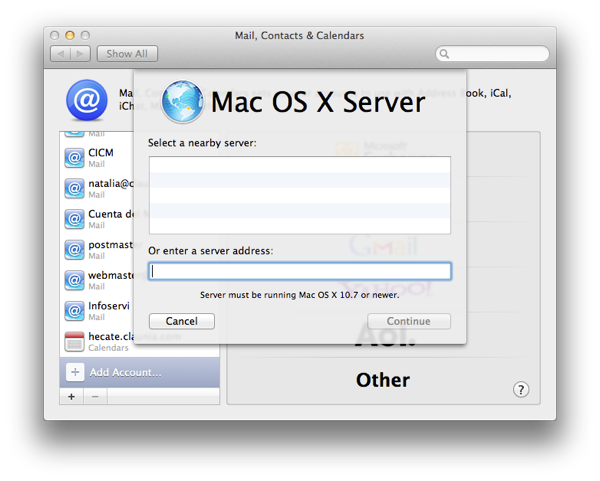600x481 pixels.
Task: Focus the System Preferences search field
Action: tap(492, 54)
